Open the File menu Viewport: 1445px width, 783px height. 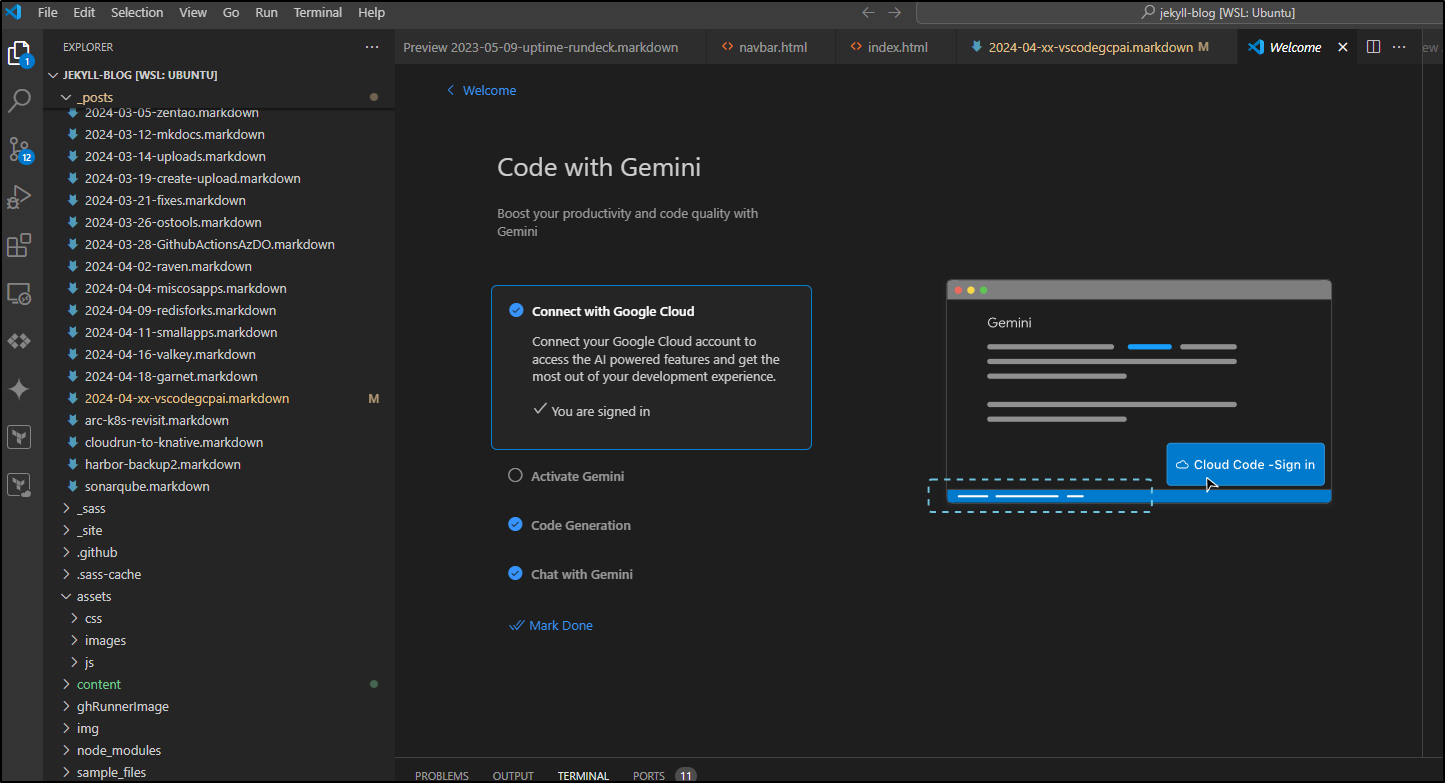pyautogui.click(x=47, y=13)
